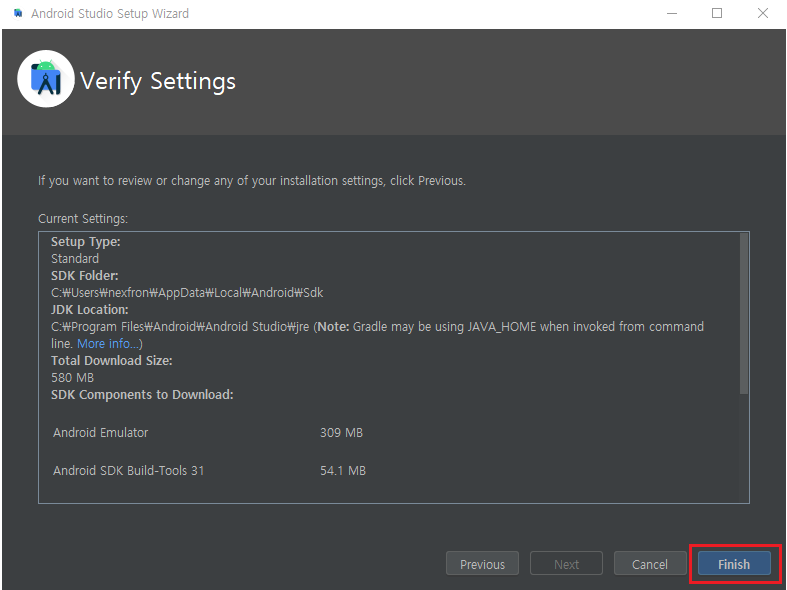
Task: Minimize the Setup Wizard window
Action: coord(672,13)
